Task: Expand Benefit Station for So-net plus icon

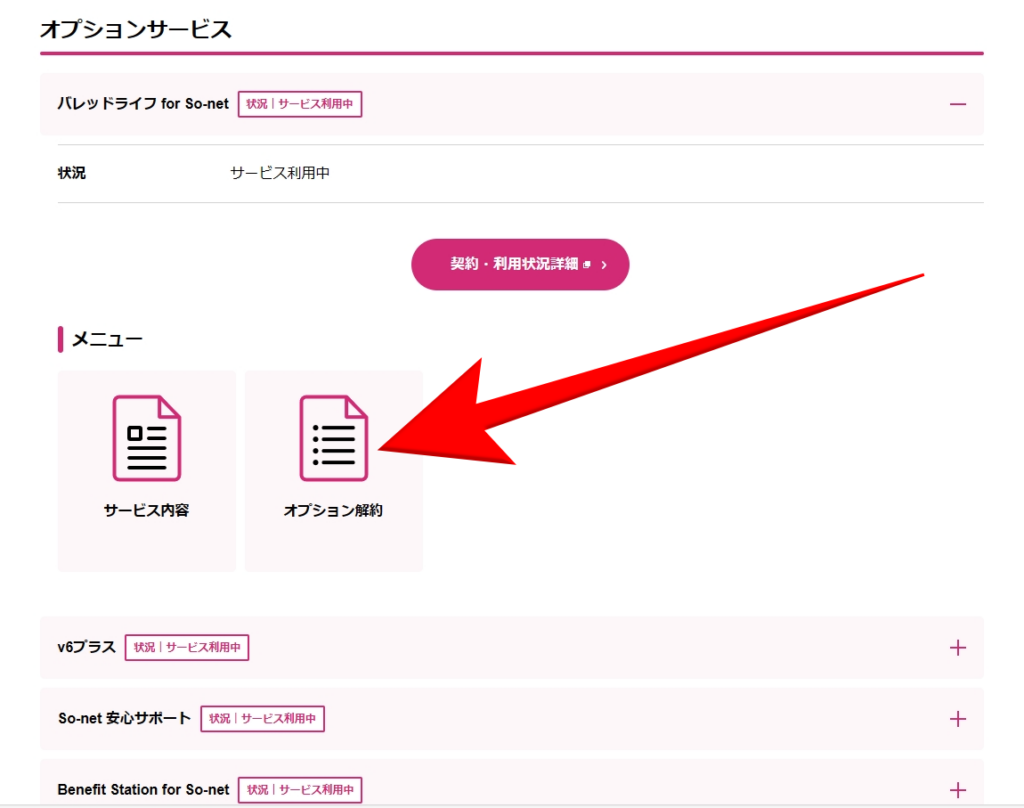Action: point(958,789)
